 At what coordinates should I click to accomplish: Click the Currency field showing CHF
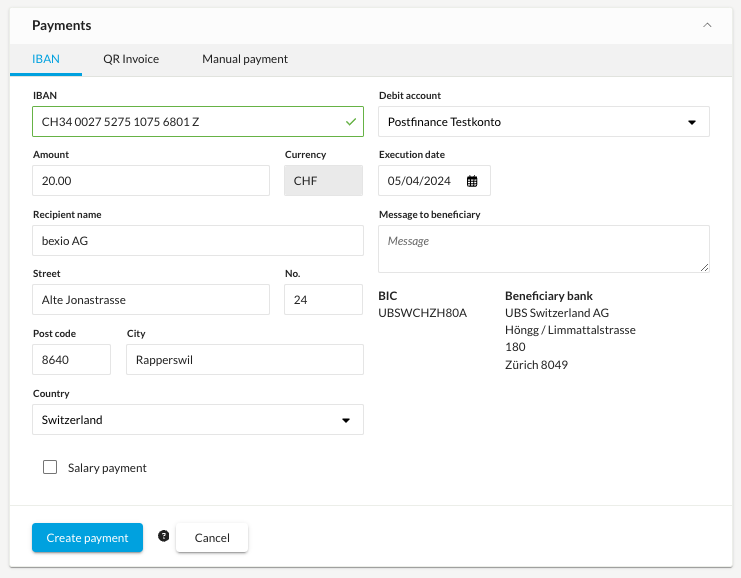point(324,181)
